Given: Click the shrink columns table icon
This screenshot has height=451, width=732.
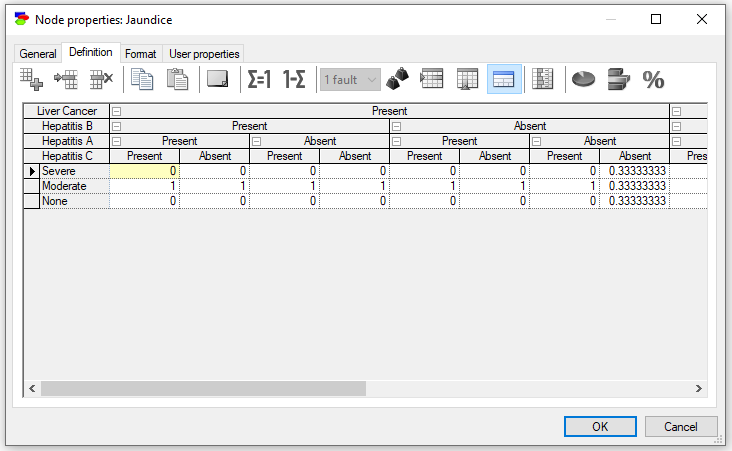Looking at the screenshot, I should coord(542,79).
